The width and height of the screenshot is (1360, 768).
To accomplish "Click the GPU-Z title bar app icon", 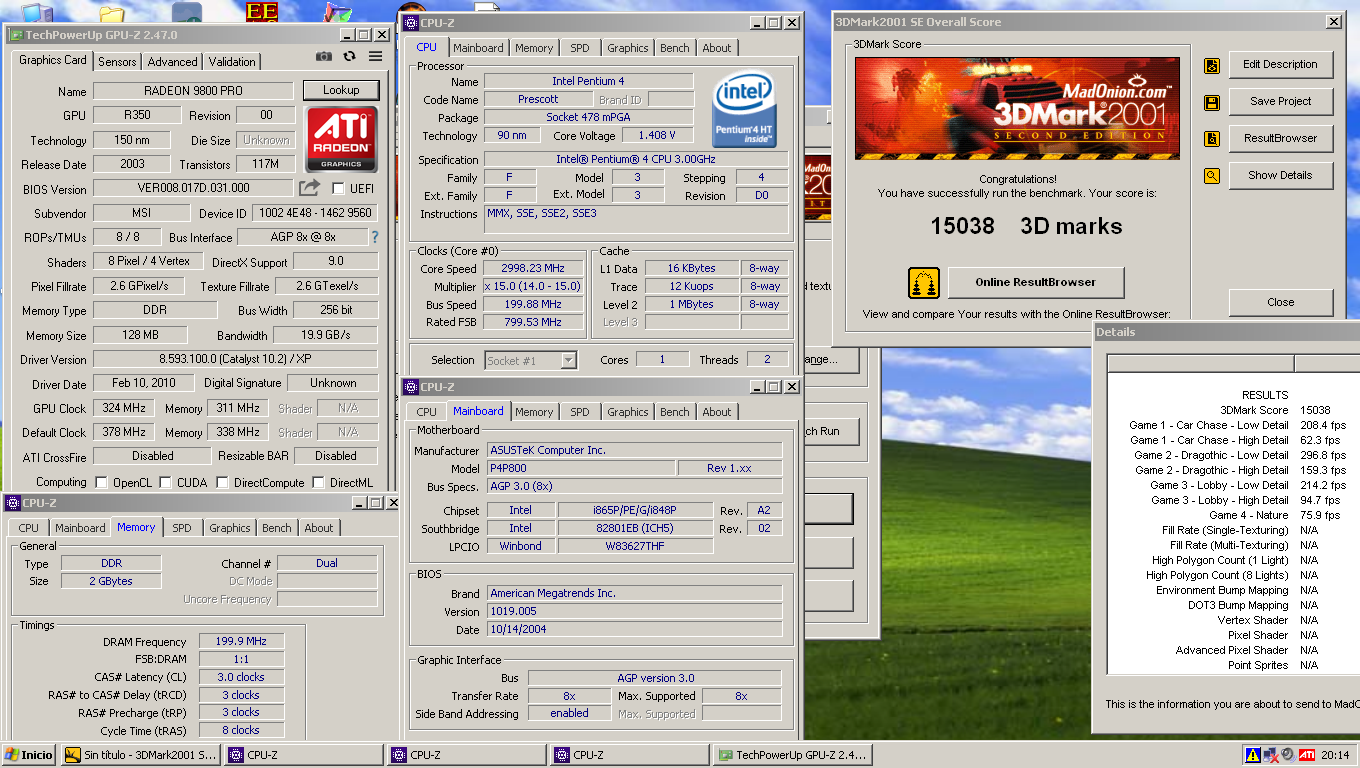I will 16,35.
